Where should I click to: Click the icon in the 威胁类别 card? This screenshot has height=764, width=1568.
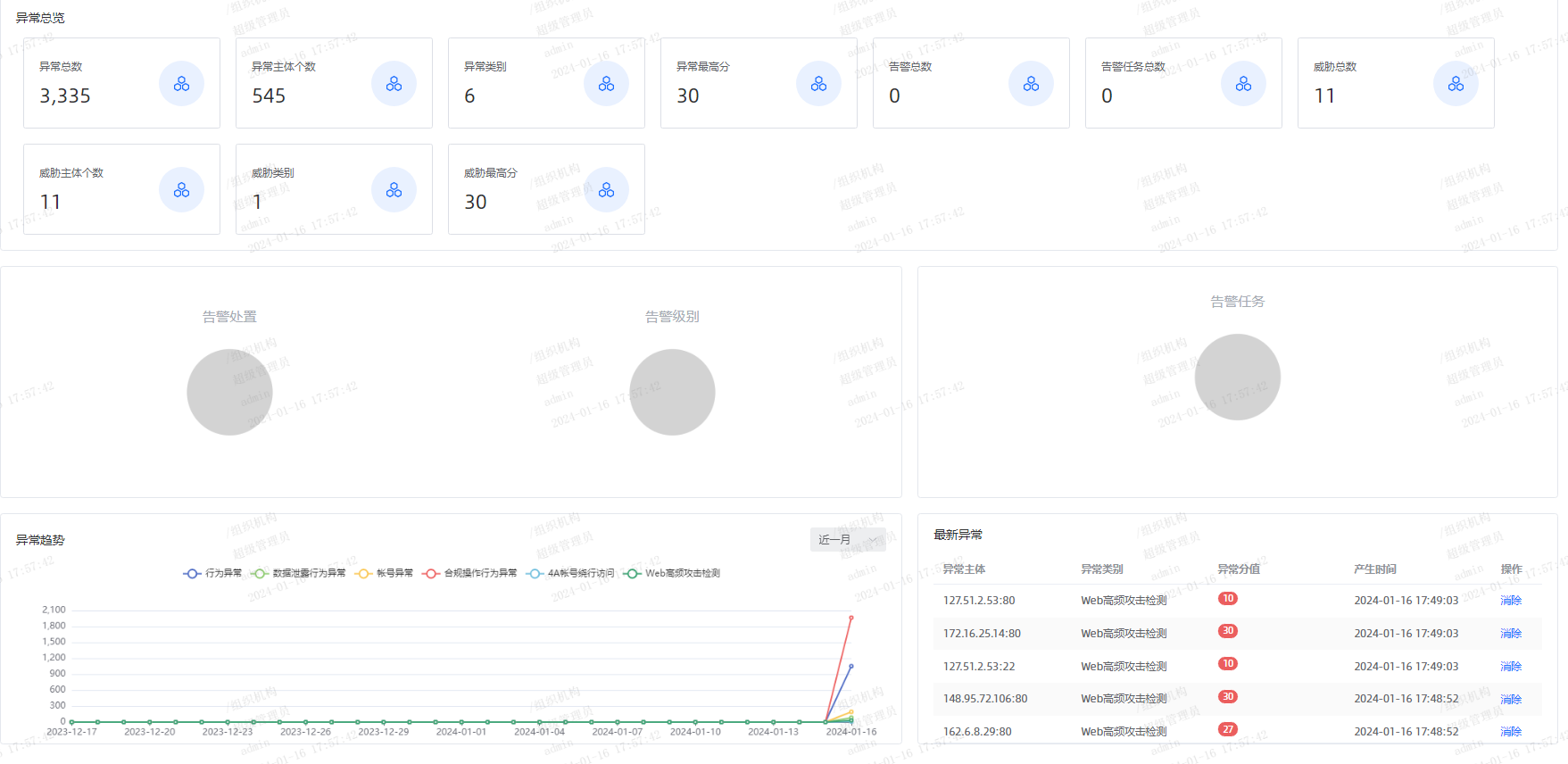coord(394,190)
